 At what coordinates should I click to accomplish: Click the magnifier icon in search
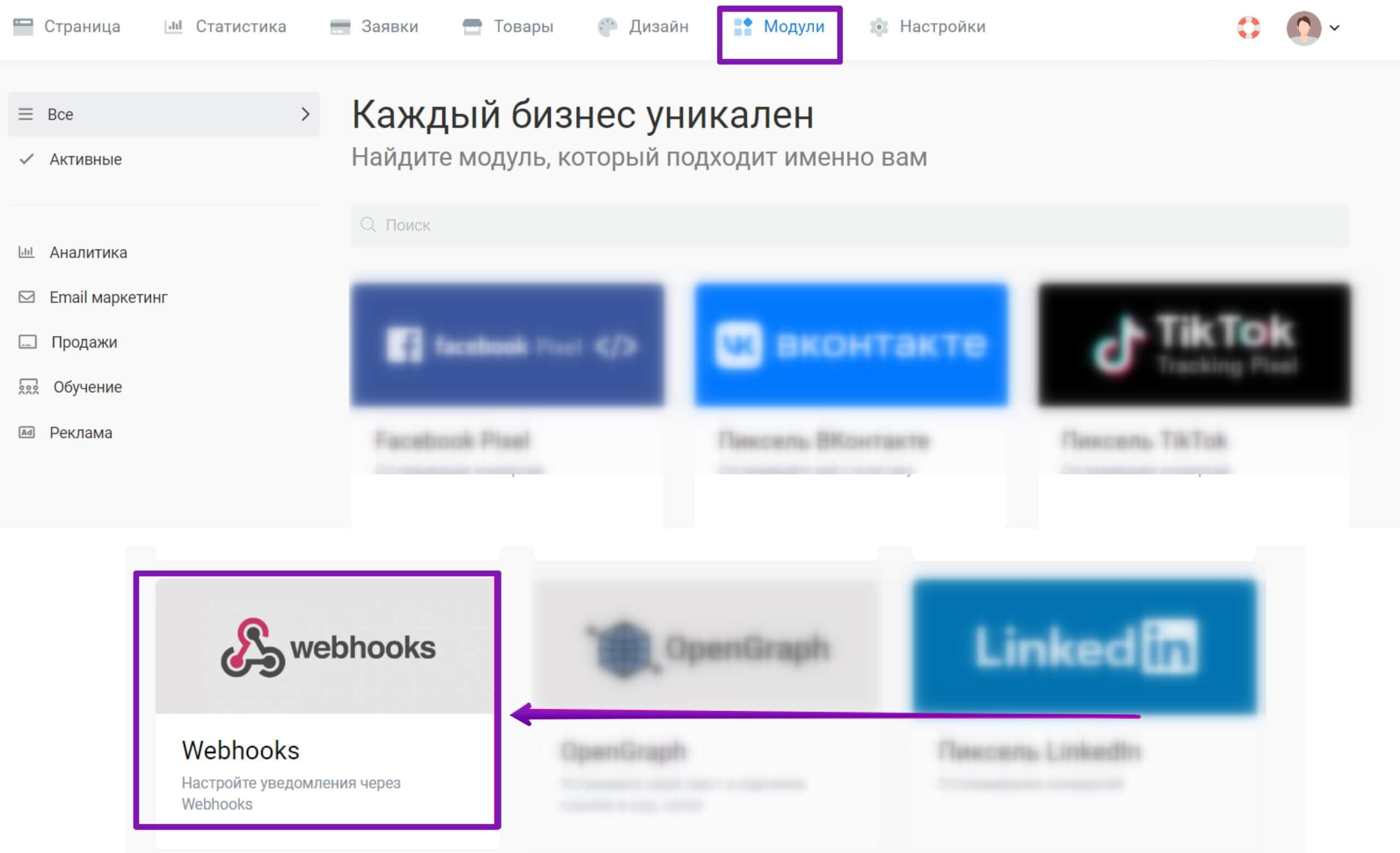[x=368, y=224]
